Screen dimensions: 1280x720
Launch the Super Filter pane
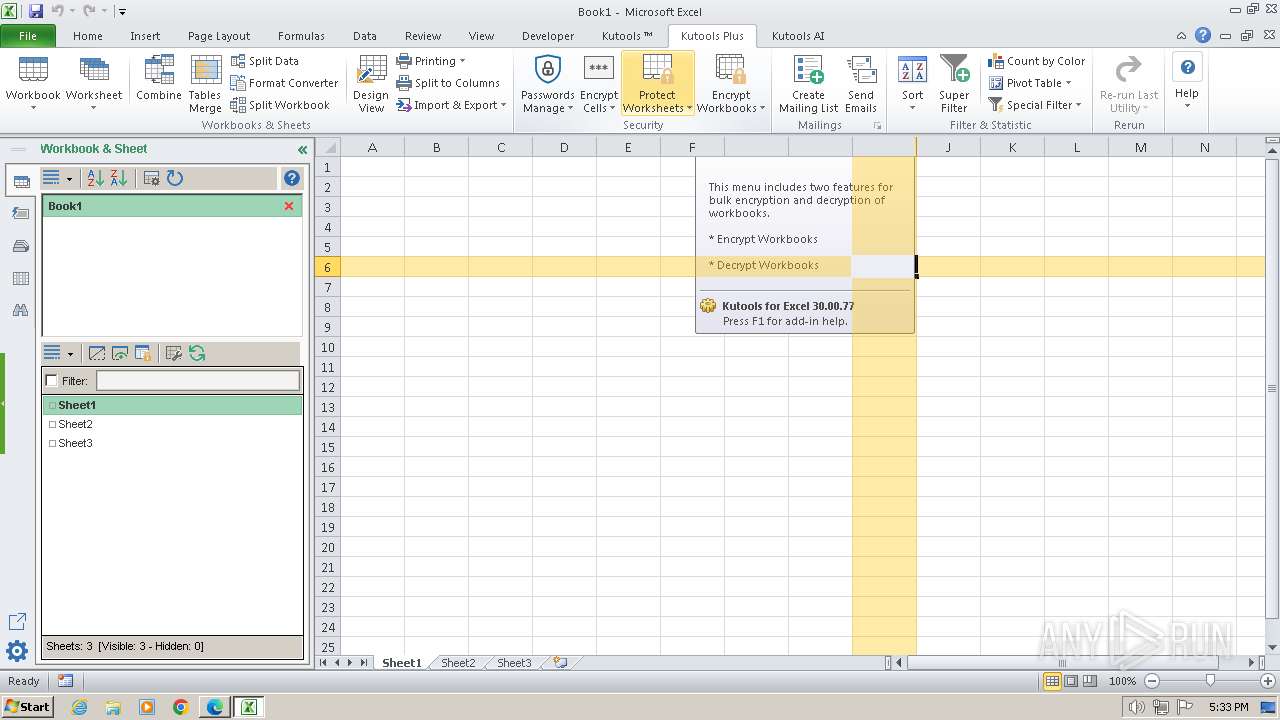click(x=954, y=84)
